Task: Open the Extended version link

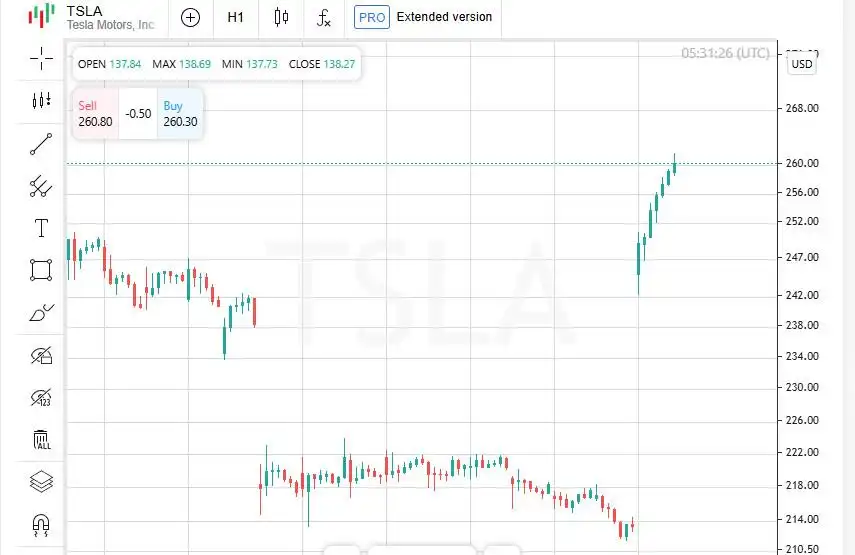Action: (444, 17)
